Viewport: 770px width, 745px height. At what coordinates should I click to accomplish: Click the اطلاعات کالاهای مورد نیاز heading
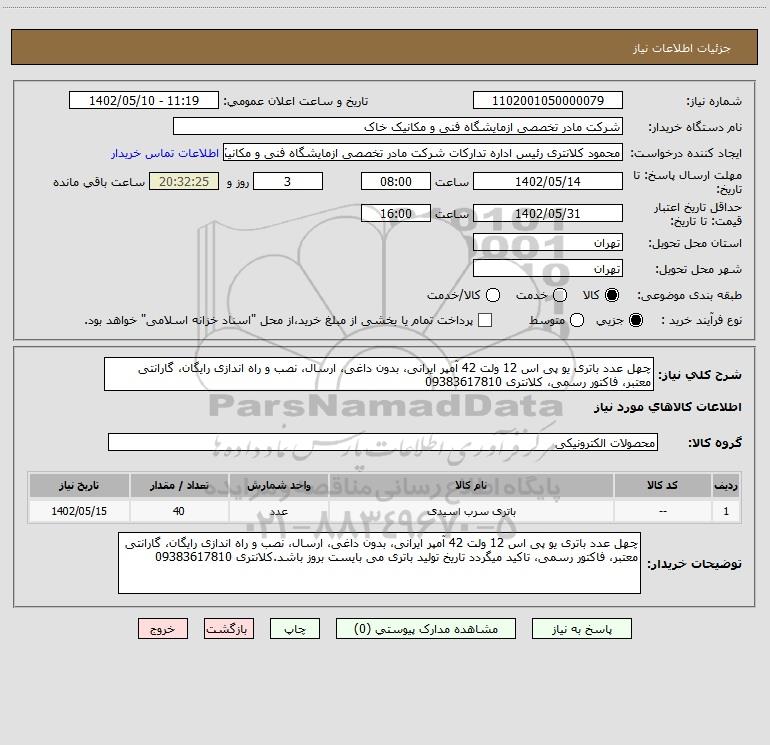(x=668, y=407)
